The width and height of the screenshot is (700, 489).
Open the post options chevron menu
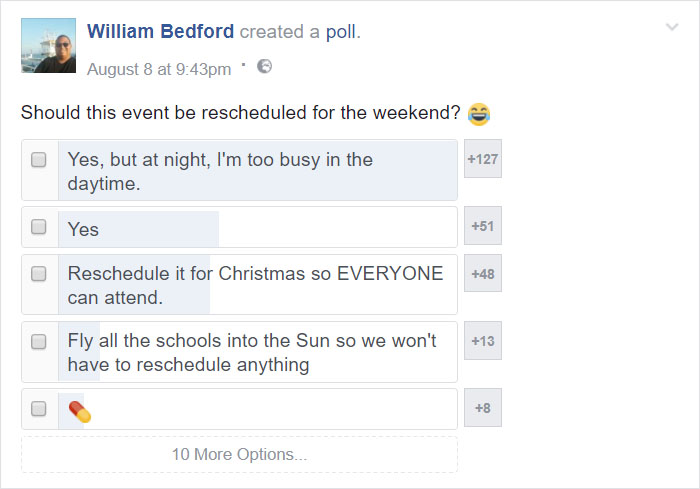(x=672, y=27)
